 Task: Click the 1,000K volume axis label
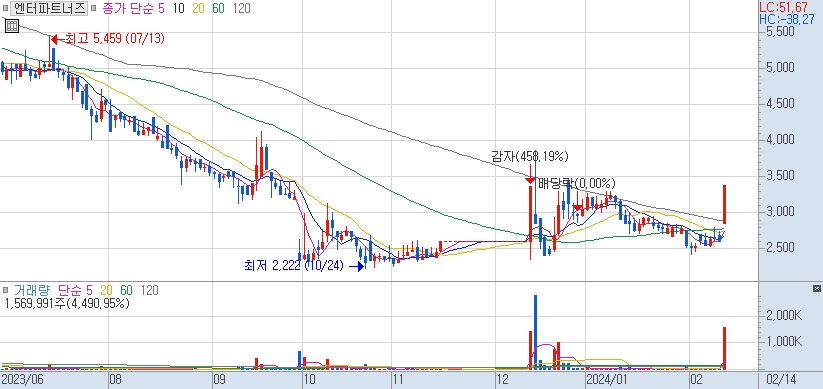coord(783,342)
